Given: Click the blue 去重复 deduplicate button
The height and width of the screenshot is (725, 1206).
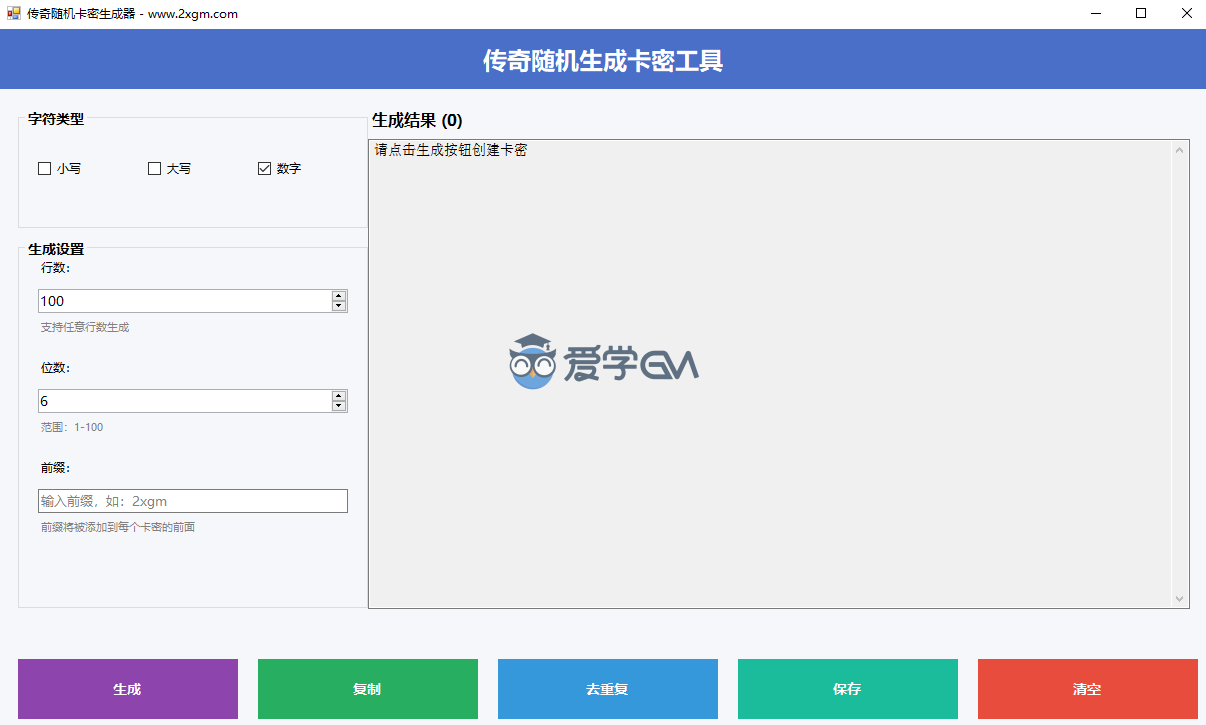Looking at the screenshot, I should [x=608, y=689].
